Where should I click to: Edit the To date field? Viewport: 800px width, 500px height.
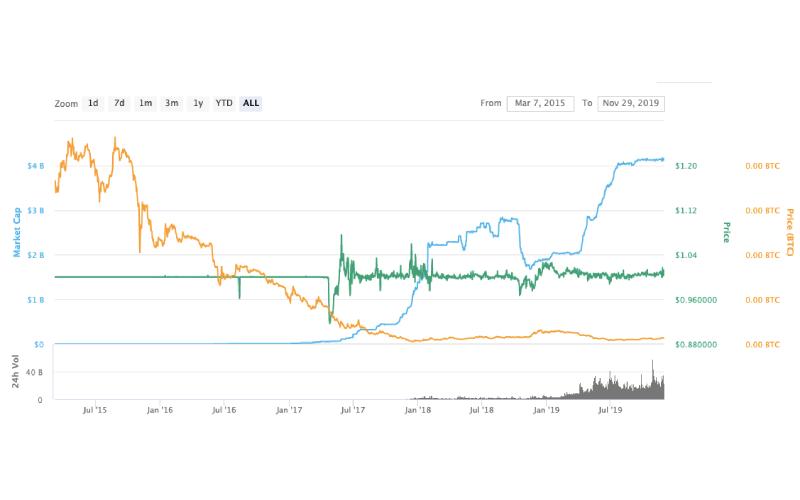point(631,103)
